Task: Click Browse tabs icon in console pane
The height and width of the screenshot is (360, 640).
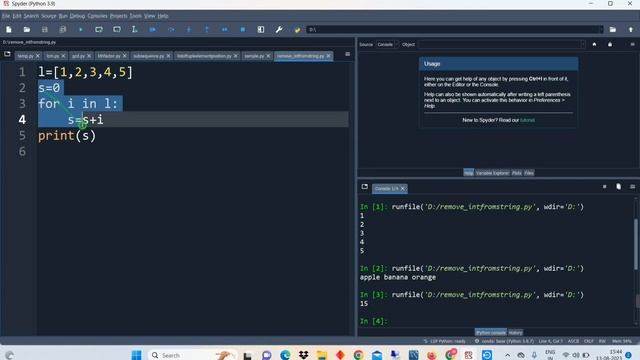Action: pyautogui.click(x=364, y=187)
